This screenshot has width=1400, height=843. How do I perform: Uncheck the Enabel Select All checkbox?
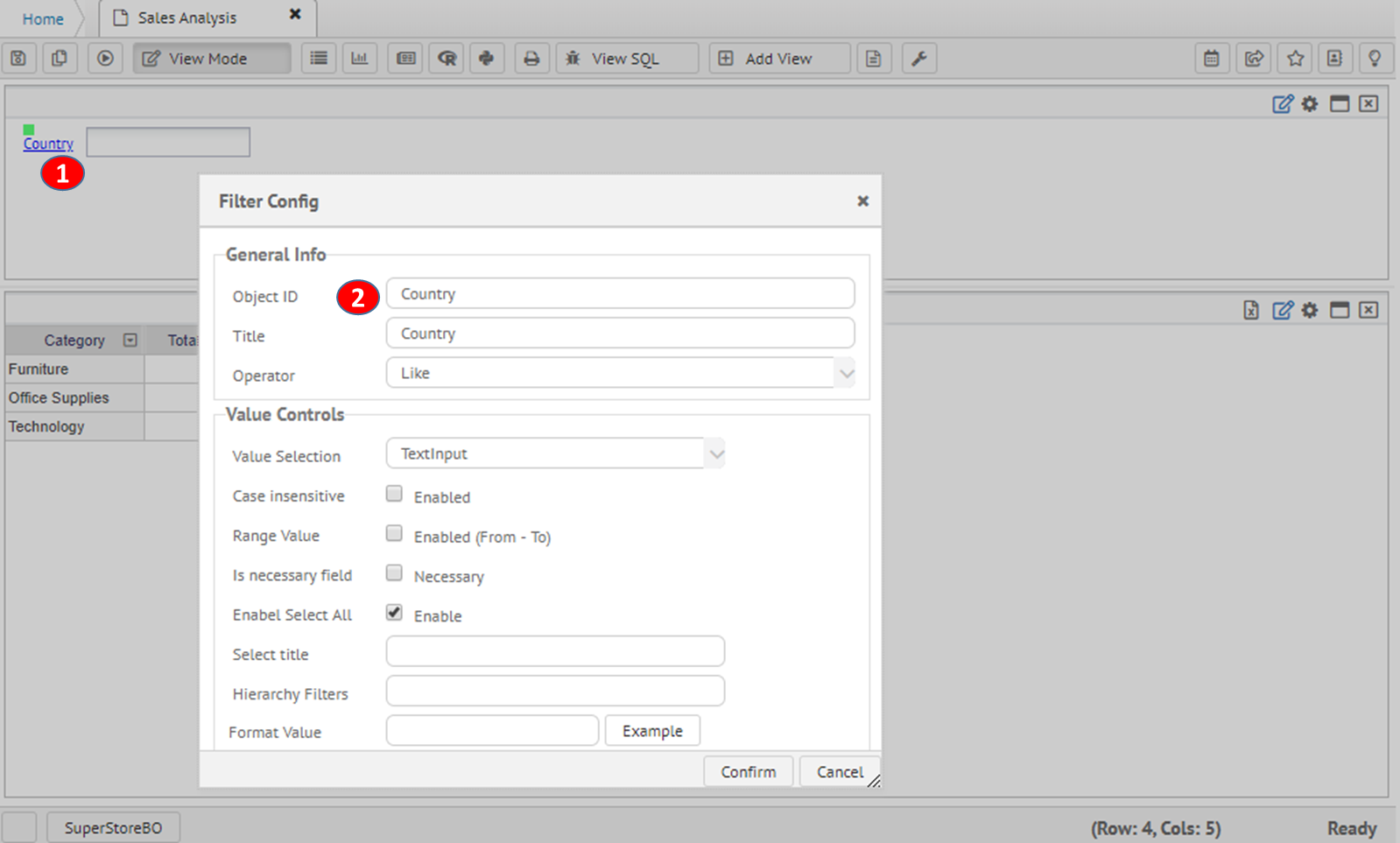(394, 613)
